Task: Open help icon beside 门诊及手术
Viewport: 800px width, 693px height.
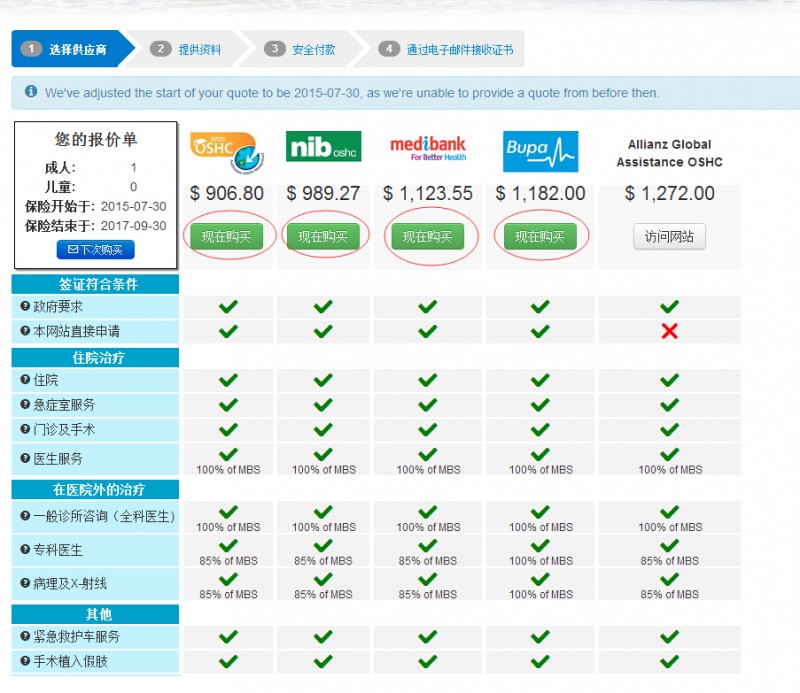Action: tap(25, 429)
